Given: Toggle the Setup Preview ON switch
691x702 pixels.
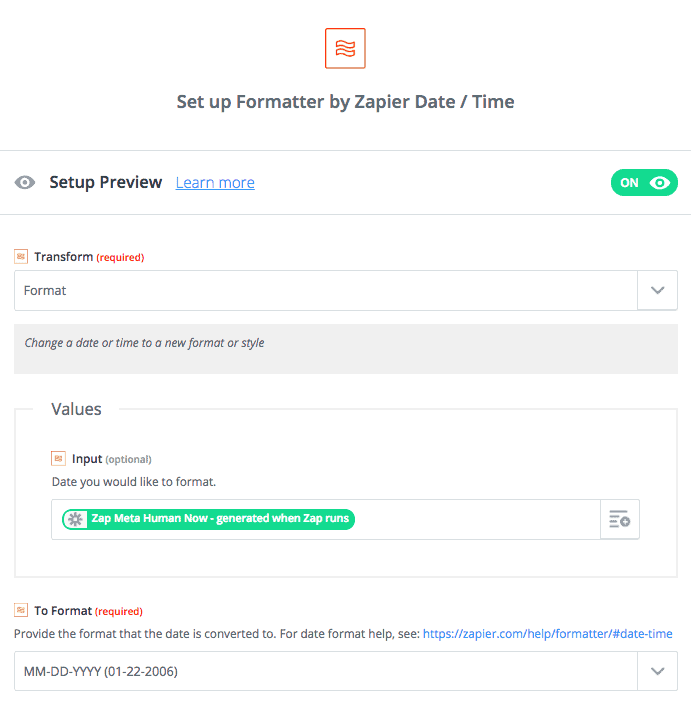Looking at the screenshot, I should coord(644,183).
